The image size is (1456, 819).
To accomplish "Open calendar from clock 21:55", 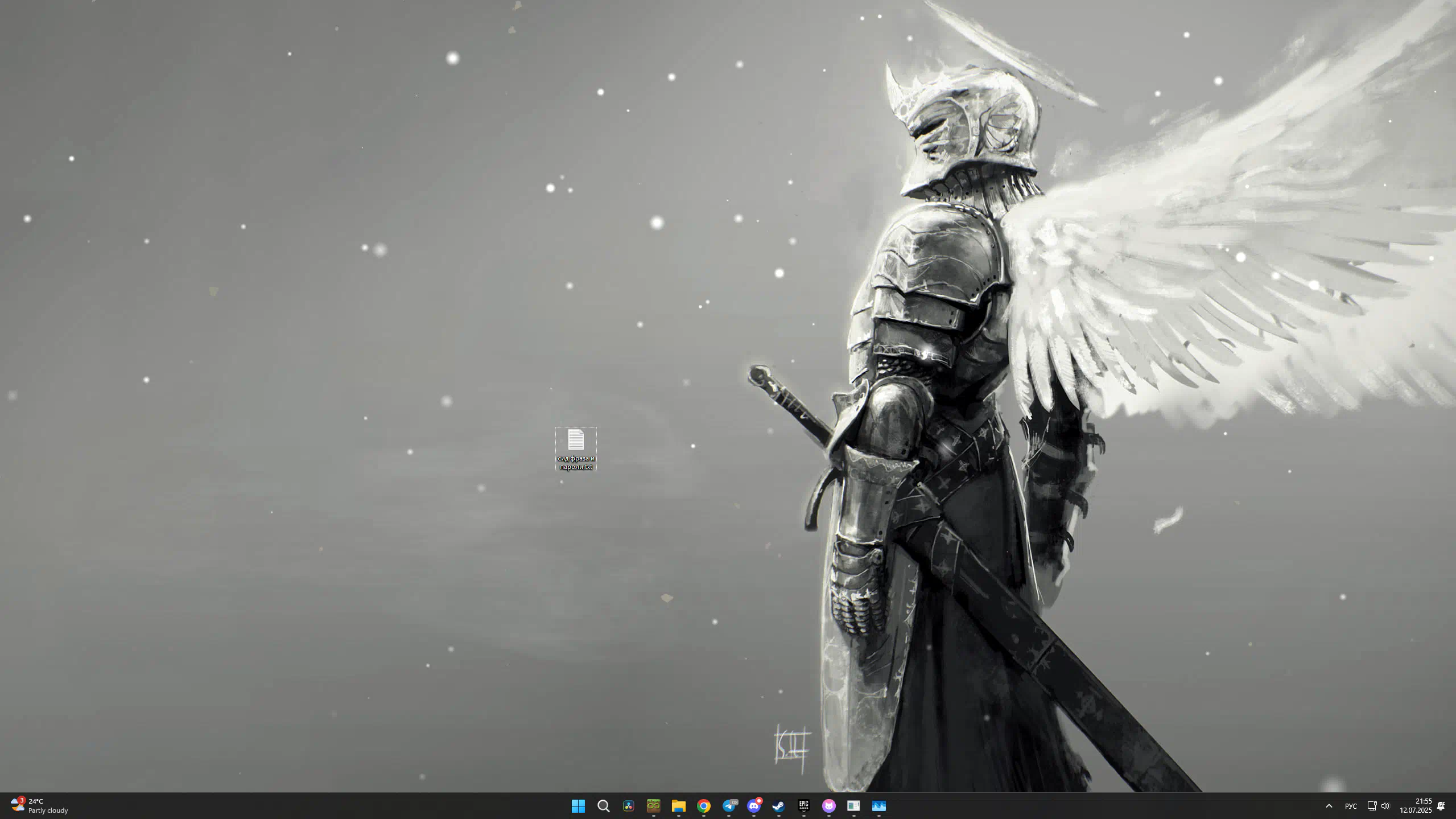I will point(1416,806).
